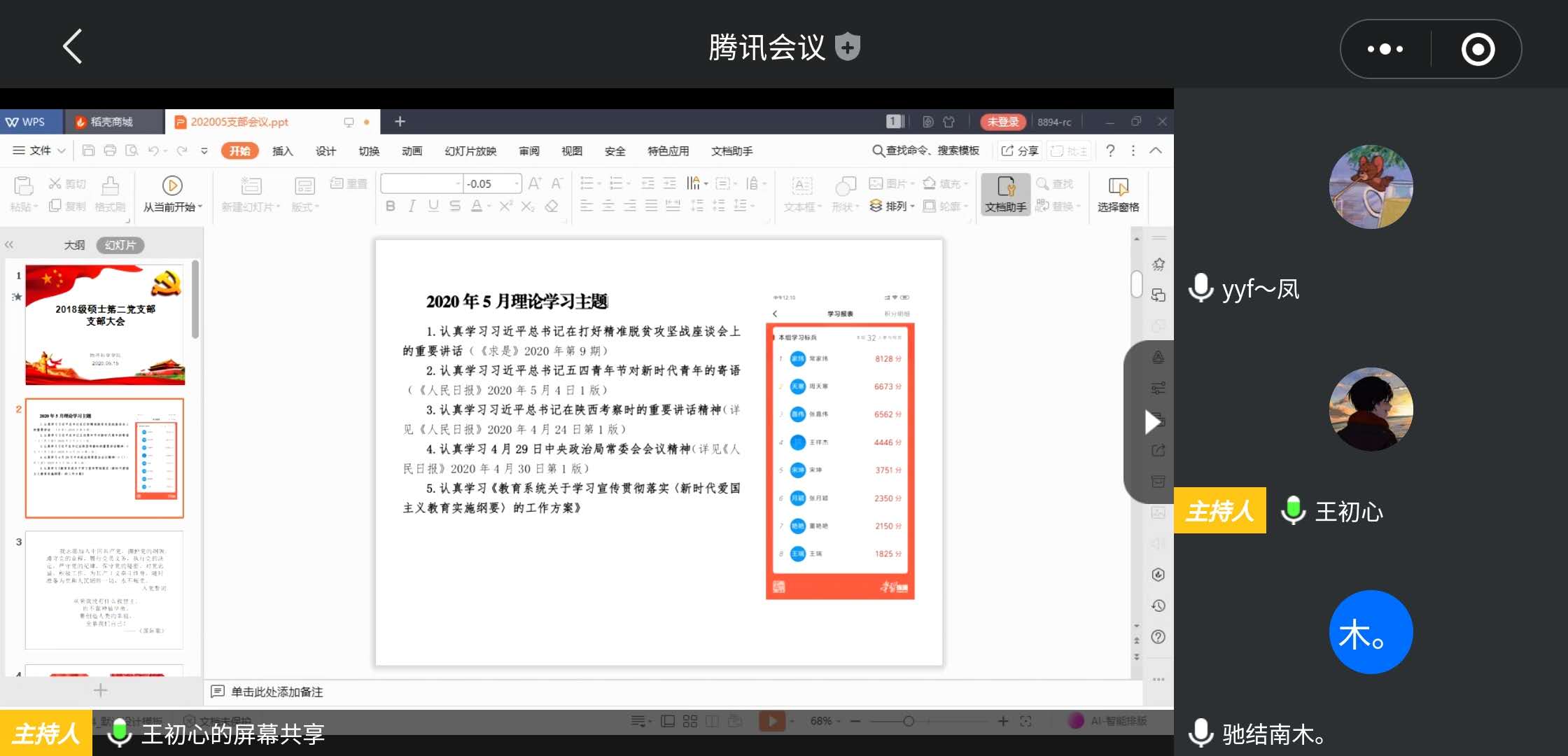Screen dimensions: 1568x756
Task: Go back using the Tencent Meeting back arrow
Action: tap(73, 47)
